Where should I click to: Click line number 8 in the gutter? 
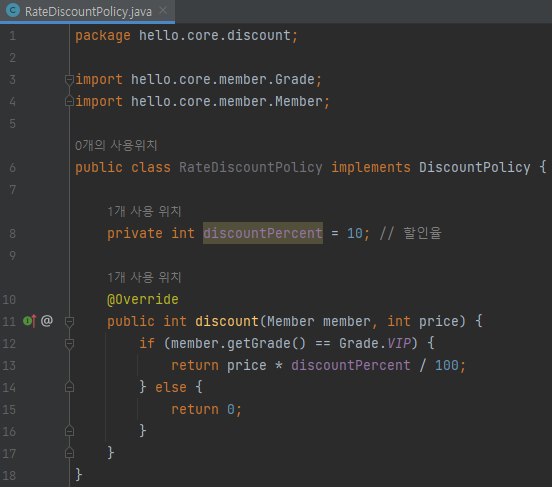tap(12, 233)
